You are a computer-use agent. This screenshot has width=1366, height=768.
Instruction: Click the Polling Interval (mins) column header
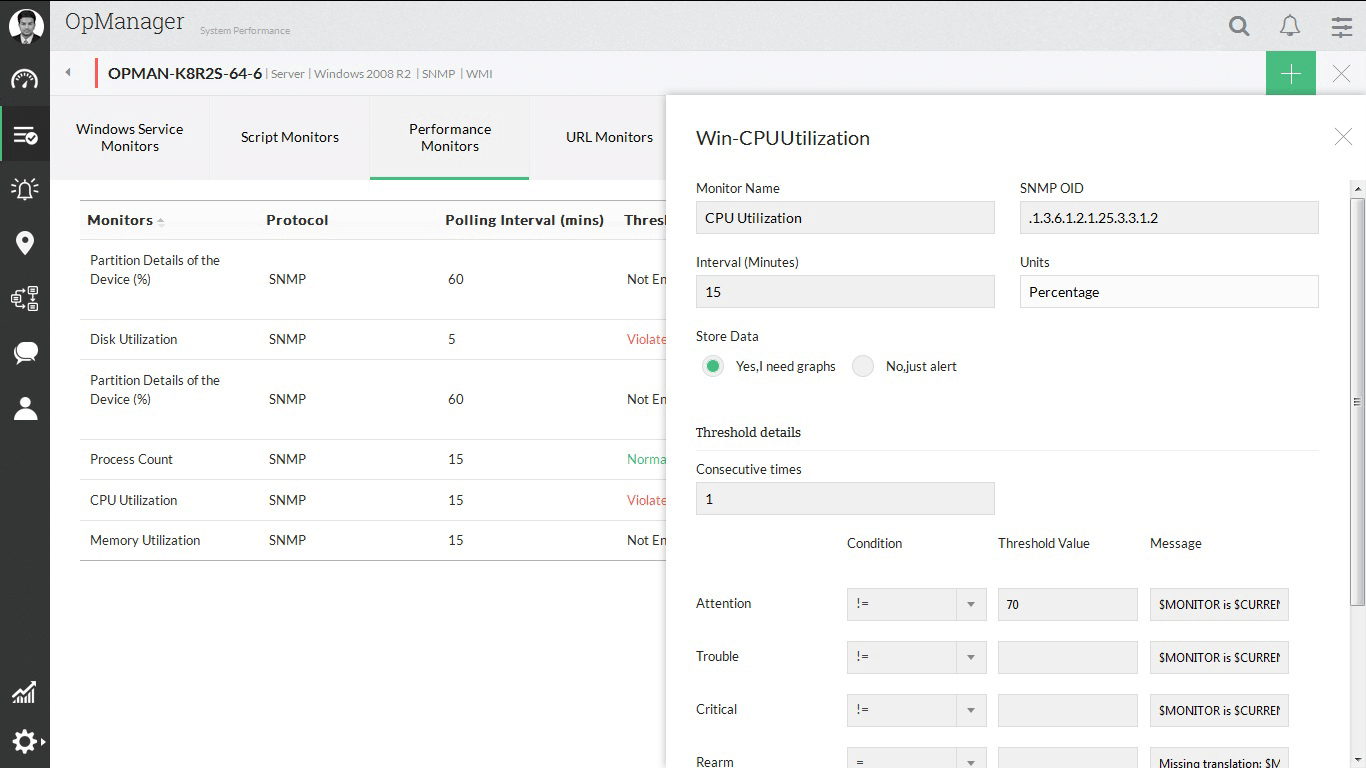coord(524,220)
